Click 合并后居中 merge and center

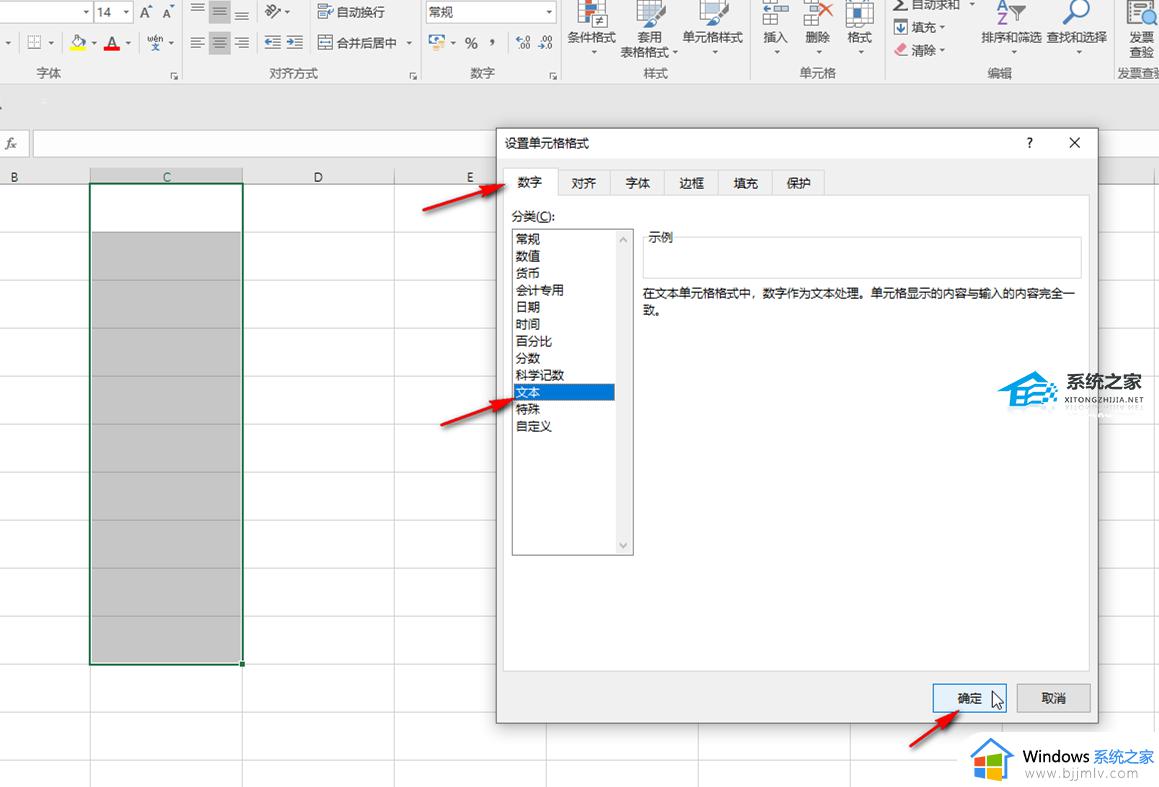(358, 43)
